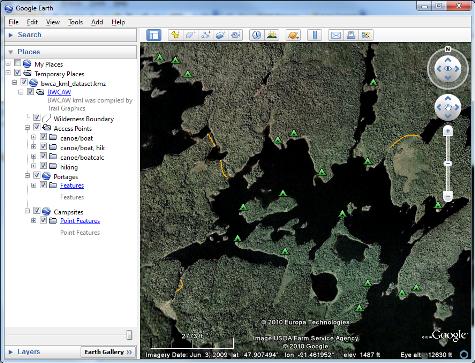The width and height of the screenshot is (475, 363).
Task: Click the Wilderness Boundary path icon
Action: [47, 119]
